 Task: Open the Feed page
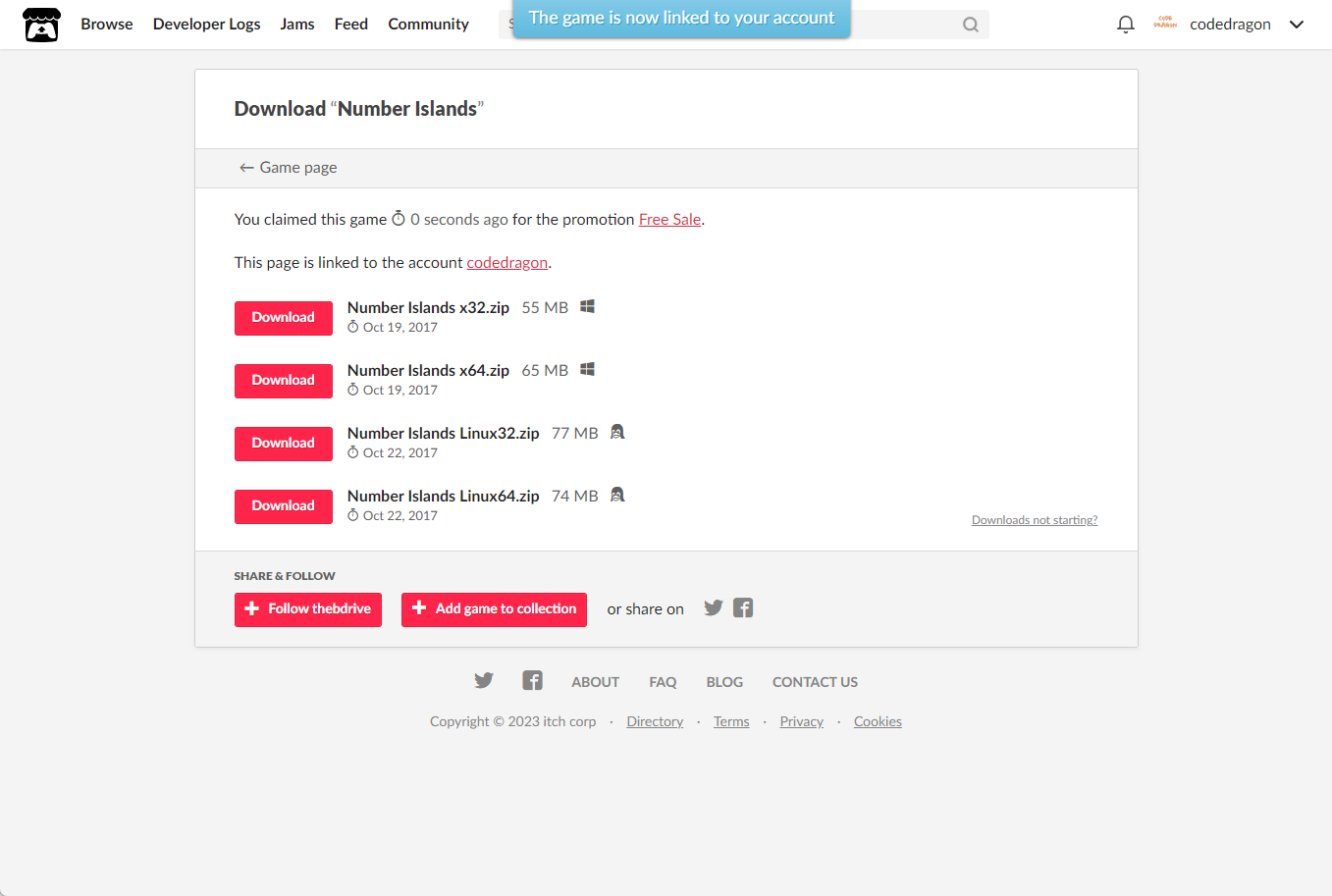351,25
